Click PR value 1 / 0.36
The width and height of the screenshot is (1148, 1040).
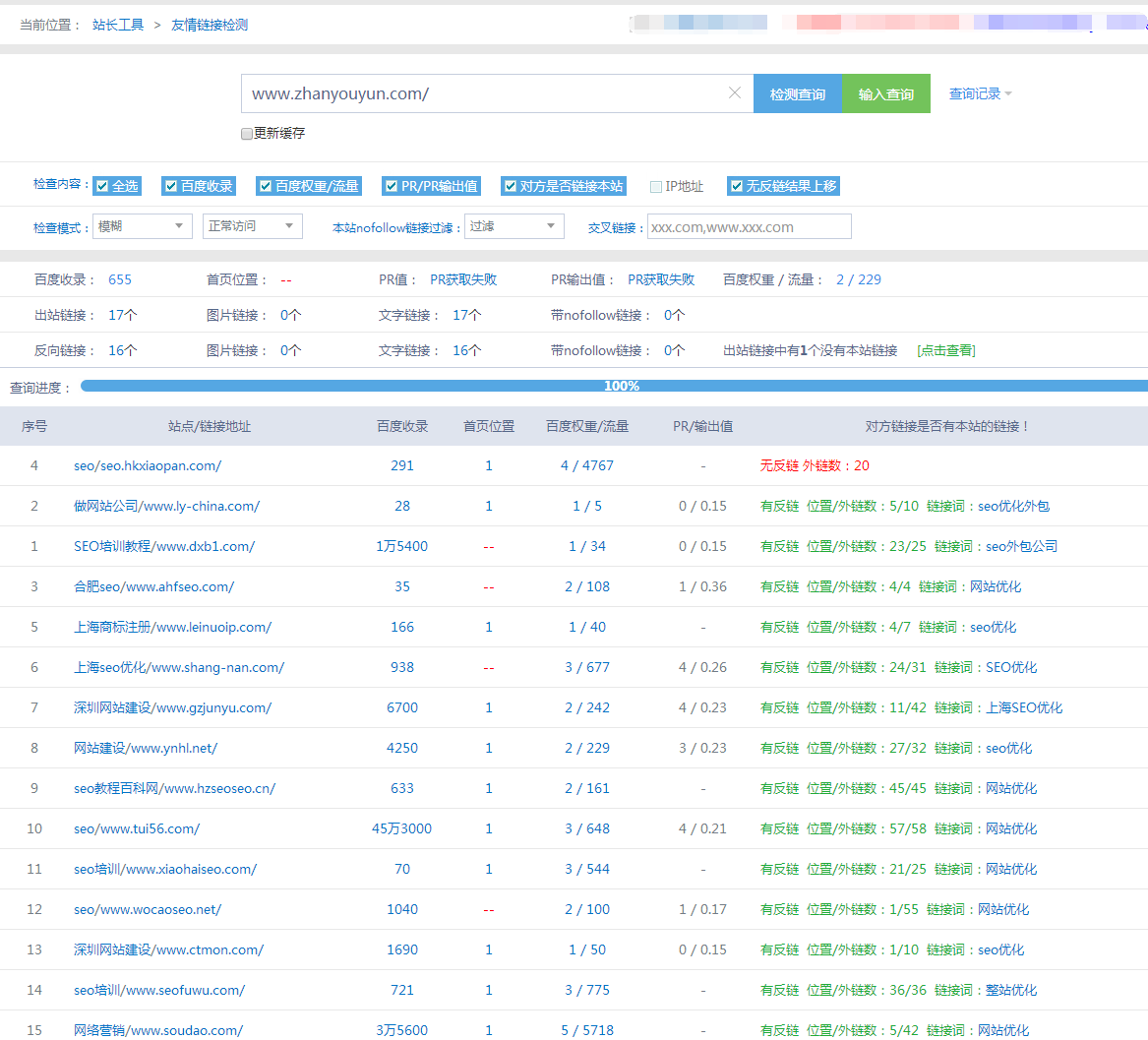click(x=702, y=586)
